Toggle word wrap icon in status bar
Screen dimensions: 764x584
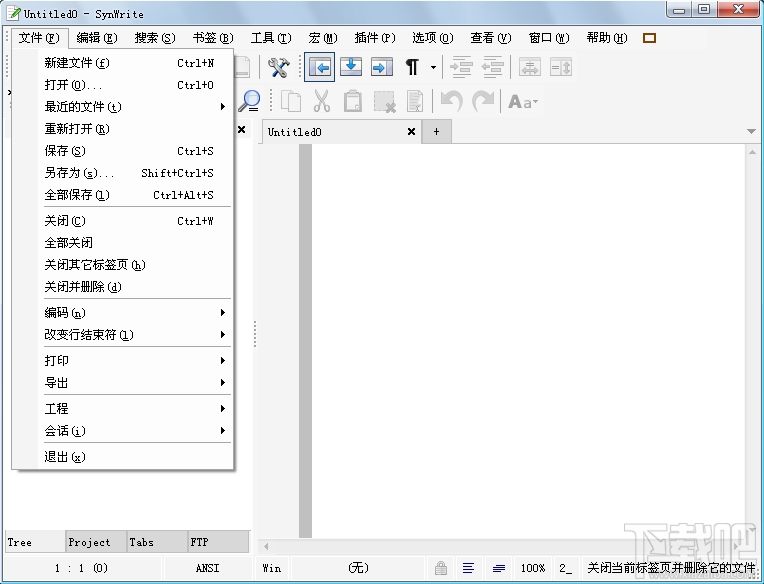coord(498,568)
